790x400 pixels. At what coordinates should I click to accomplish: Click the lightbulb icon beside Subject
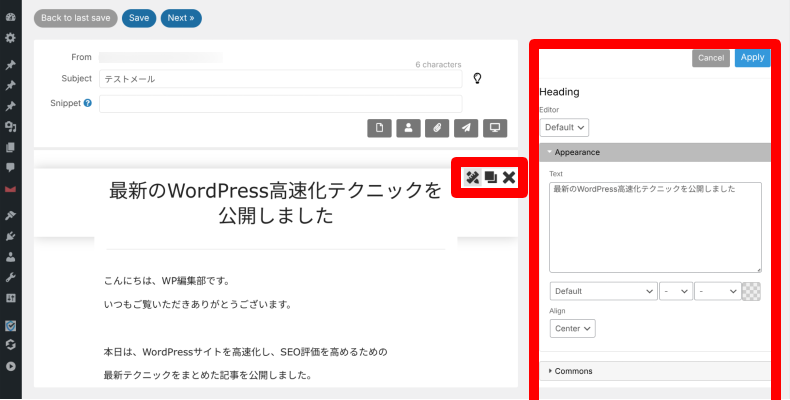click(477, 79)
